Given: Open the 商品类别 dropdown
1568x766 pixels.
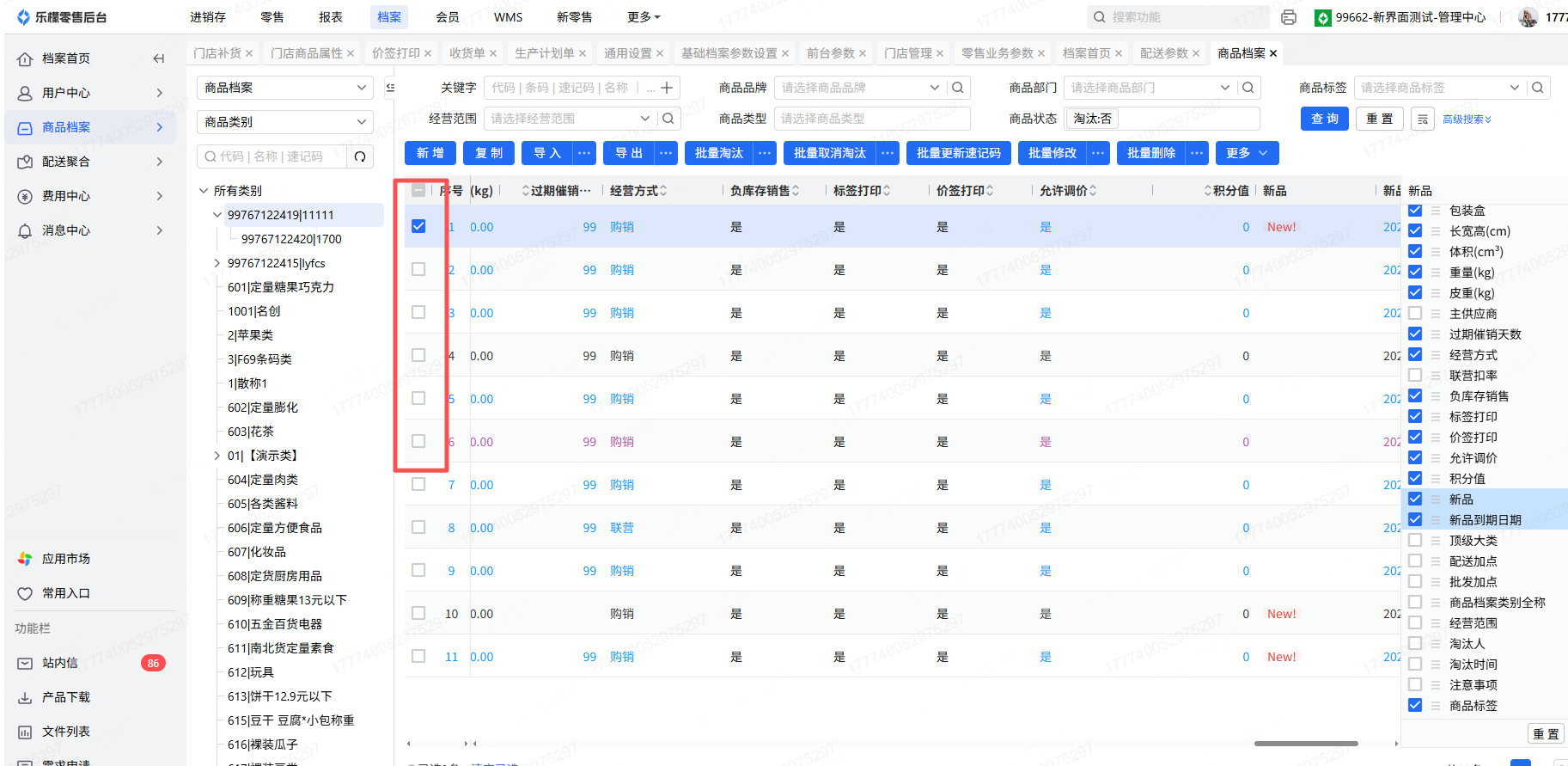Looking at the screenshot, I should pyautogui.click(x=285, y=122).
